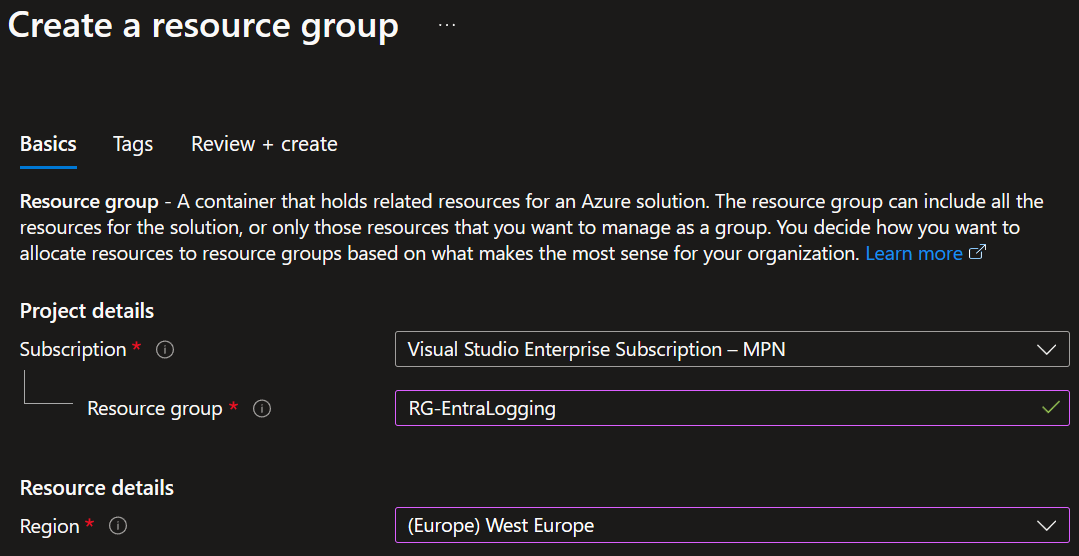Image resolution: width=1079 pixels, height=556 pixels.
Task: Click the green checkmark in Resource group field
Action: point(1049,408)
